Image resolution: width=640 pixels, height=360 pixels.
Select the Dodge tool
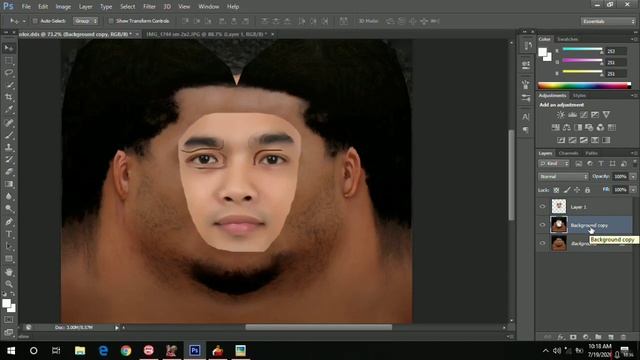9,209
